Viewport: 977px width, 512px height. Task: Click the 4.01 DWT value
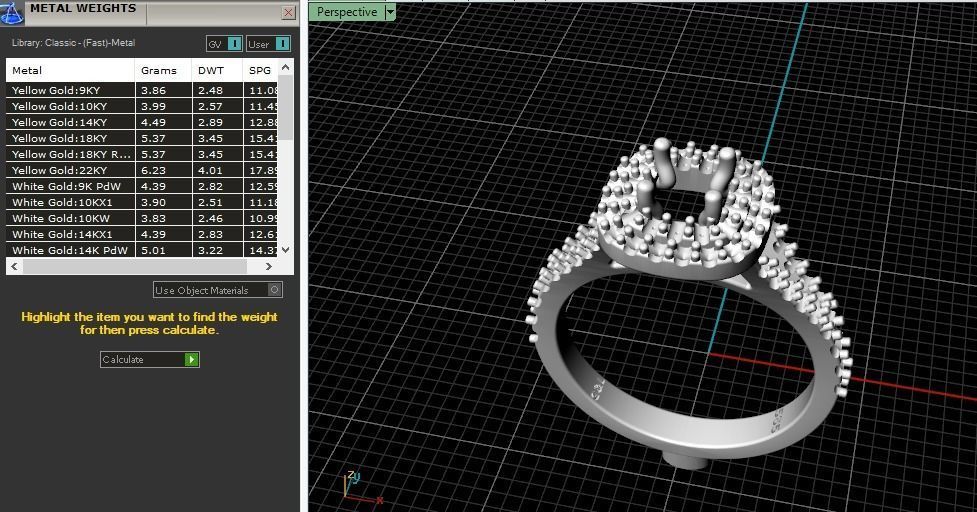click(210, 171)
